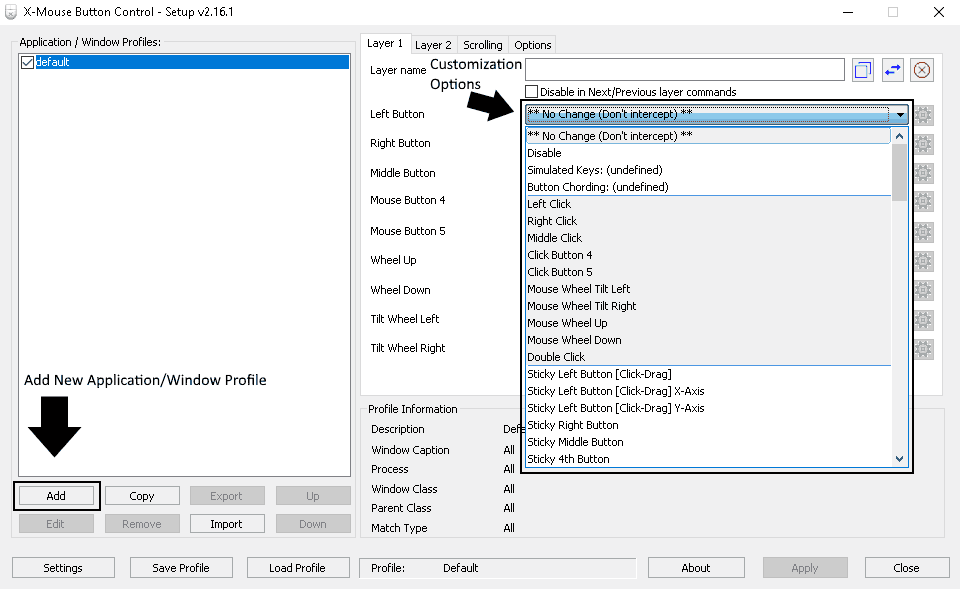Open gear settings for Tilt Wheel Right
The height and width of the screenshot is (589, 960).
point(923,349)
